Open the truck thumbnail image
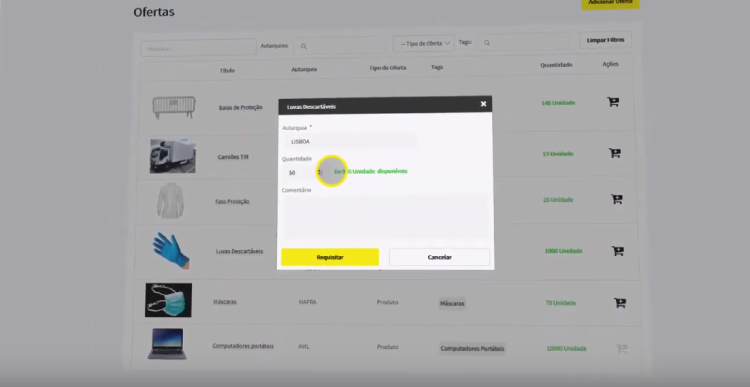The width and height of the screenshot is (750, 387). pyautogui.click(x=173, y=156)
